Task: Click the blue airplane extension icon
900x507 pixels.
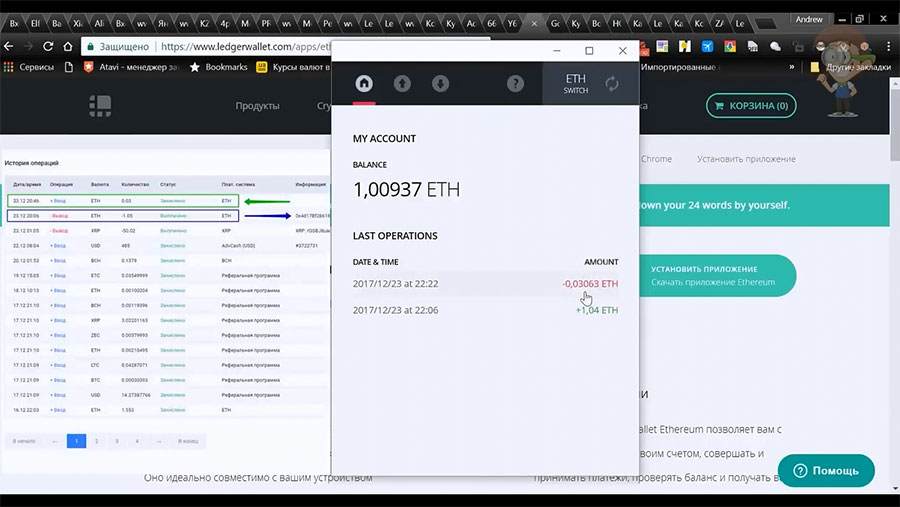Action: pyautogui.click(x=707, y=47)
